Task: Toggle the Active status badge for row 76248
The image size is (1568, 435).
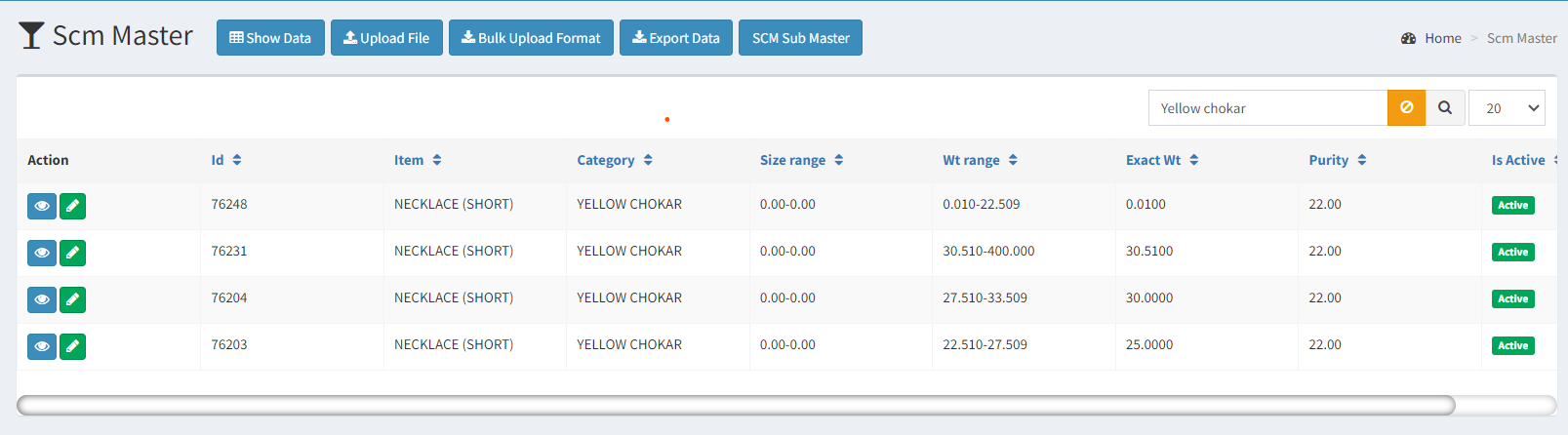Action: click(x=1512, y=205)
